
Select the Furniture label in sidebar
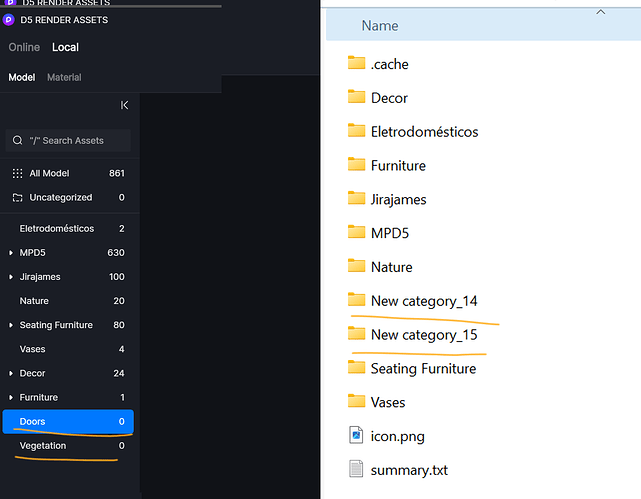39,397
